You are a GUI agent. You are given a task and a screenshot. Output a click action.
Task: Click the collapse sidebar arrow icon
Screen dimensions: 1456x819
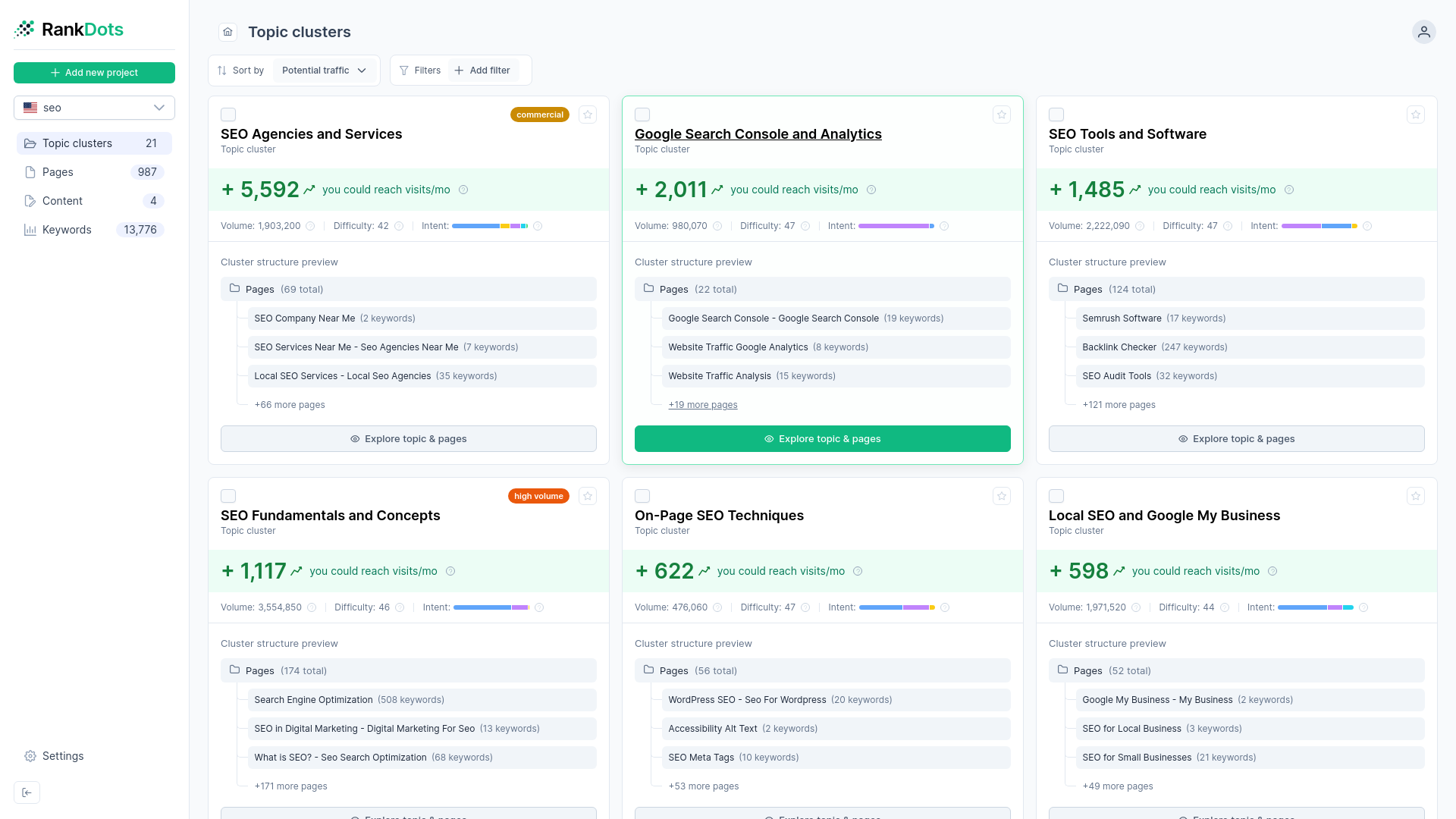pos(27,792)
